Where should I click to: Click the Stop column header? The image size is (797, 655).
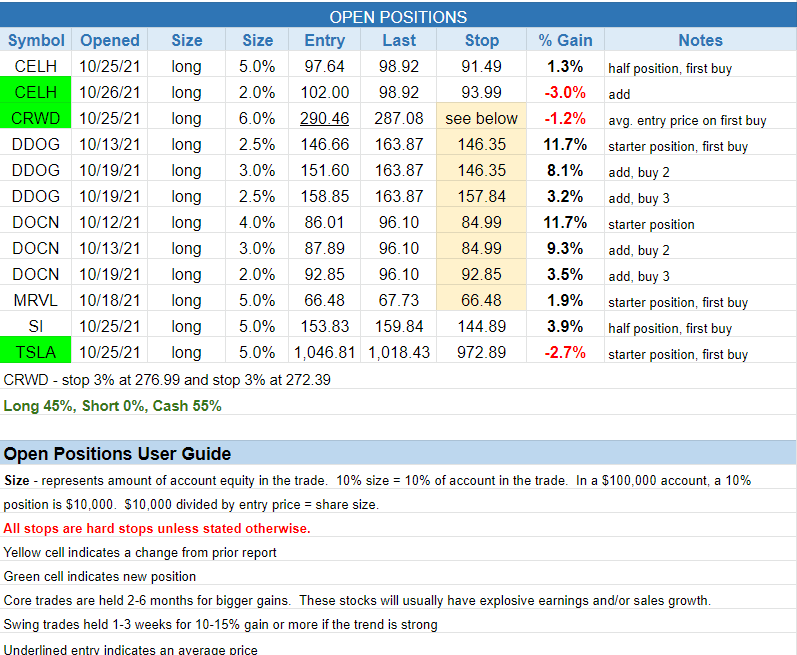pyautogui.click(x=481, y=40)
